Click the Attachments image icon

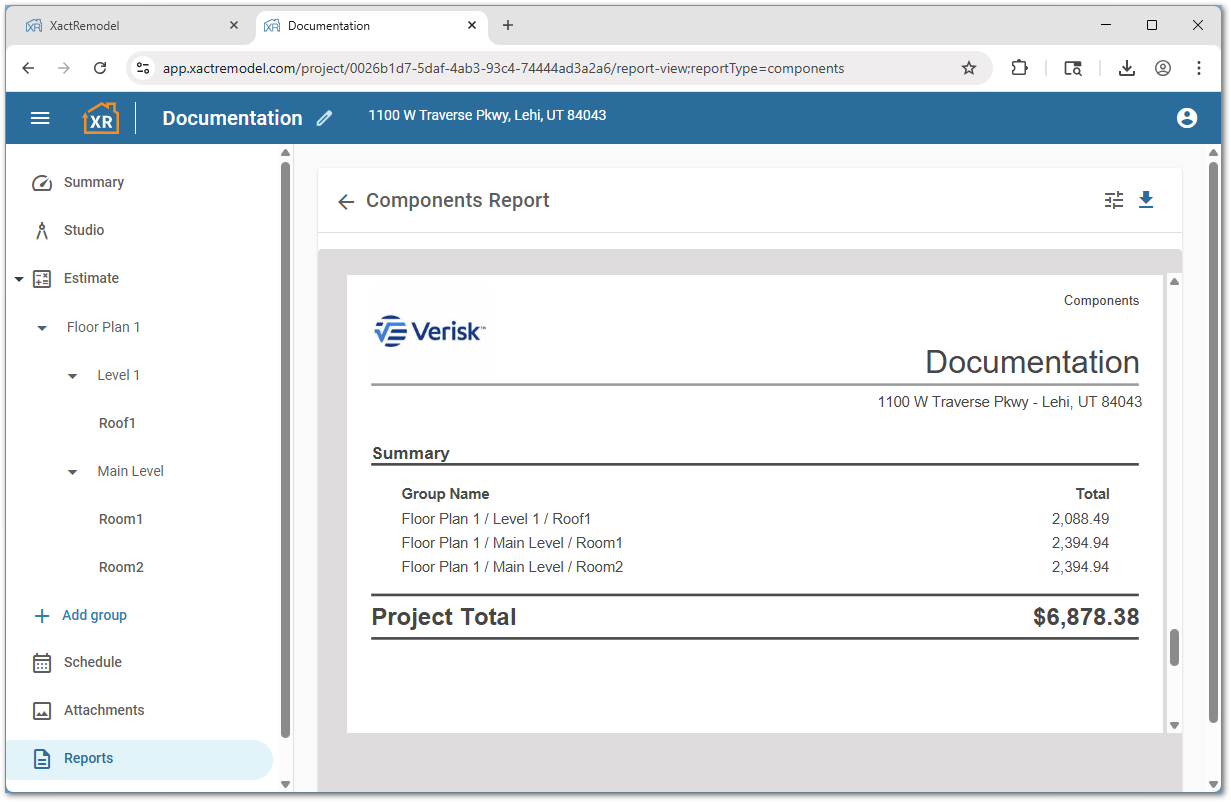point(41,710)
